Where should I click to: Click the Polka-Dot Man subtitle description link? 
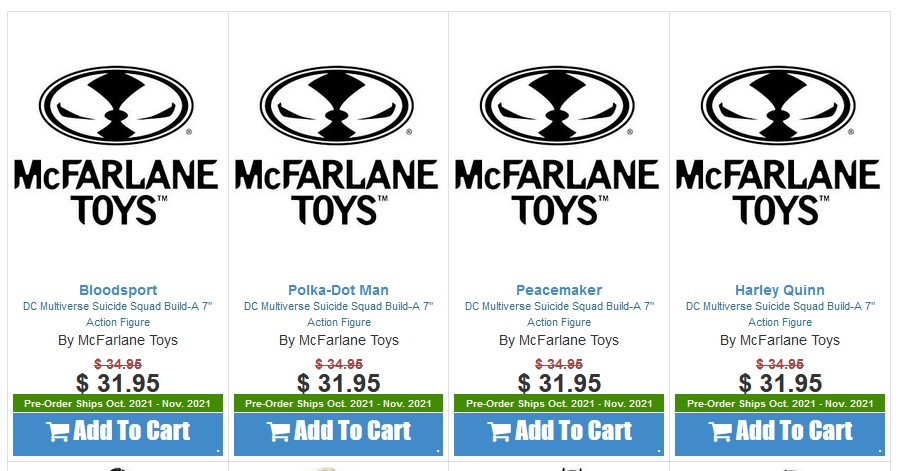click(x=338, y=314)
